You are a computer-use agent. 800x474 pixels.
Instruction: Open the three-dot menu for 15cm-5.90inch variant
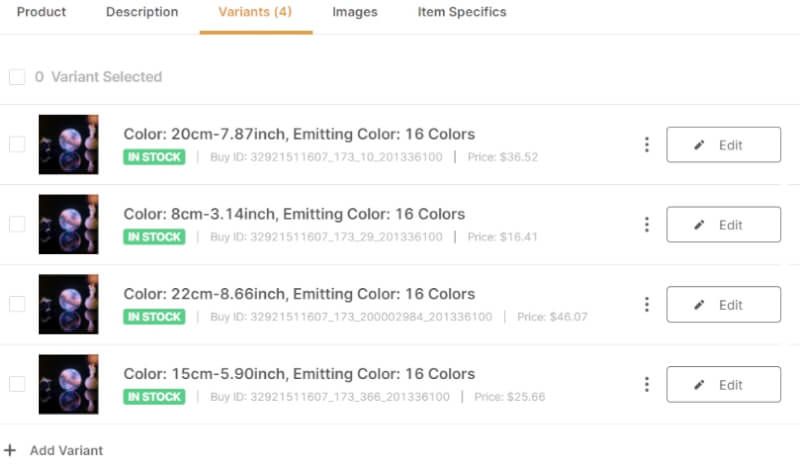[x=646, y=384]
